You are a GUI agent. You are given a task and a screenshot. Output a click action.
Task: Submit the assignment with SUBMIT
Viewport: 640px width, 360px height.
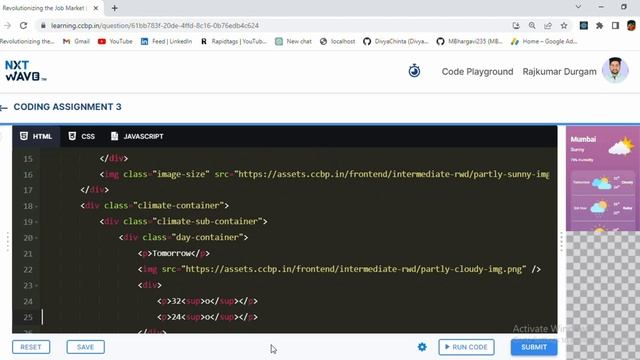click(533, 347)
